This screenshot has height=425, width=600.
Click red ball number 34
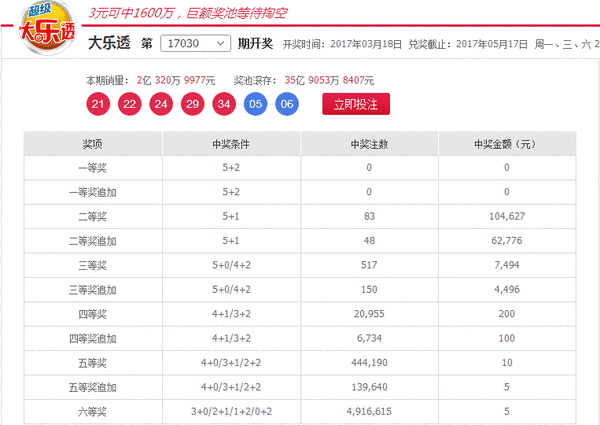(x=224, y=104)
